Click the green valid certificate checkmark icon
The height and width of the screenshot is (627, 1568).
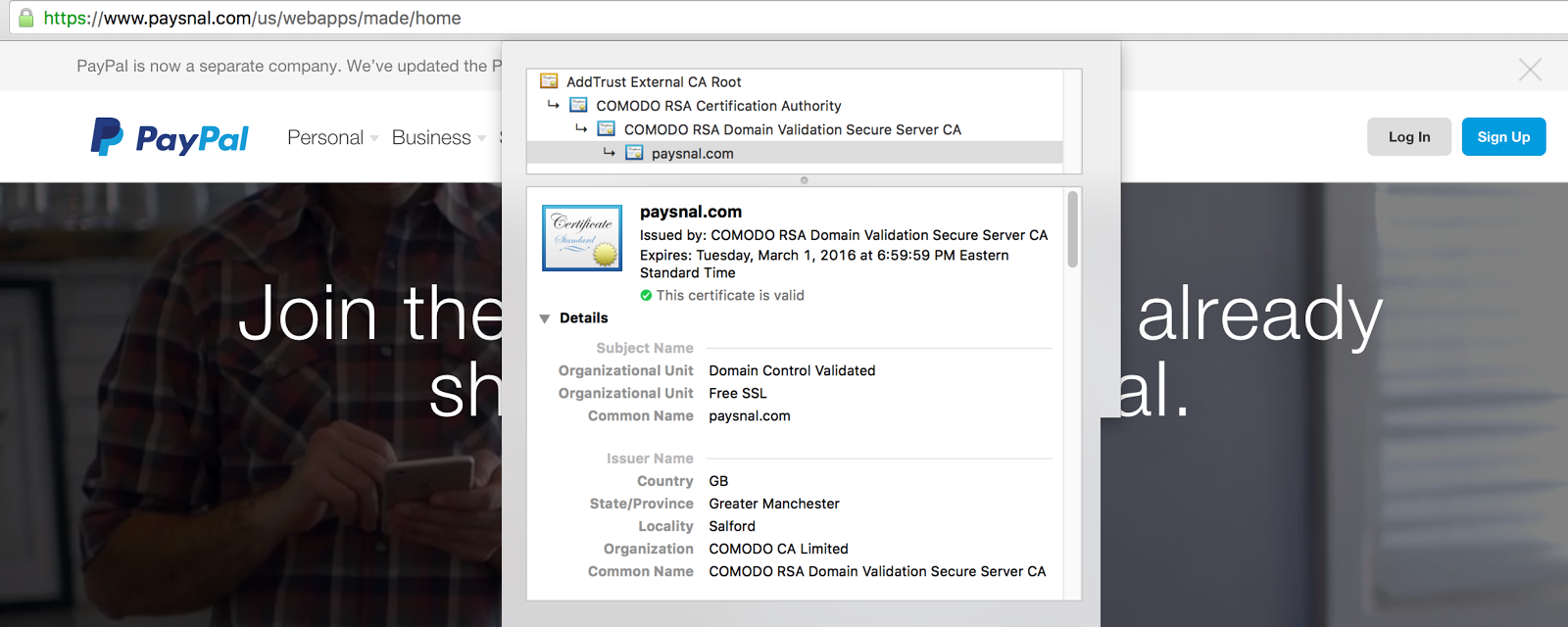click(x=646, y=295)
